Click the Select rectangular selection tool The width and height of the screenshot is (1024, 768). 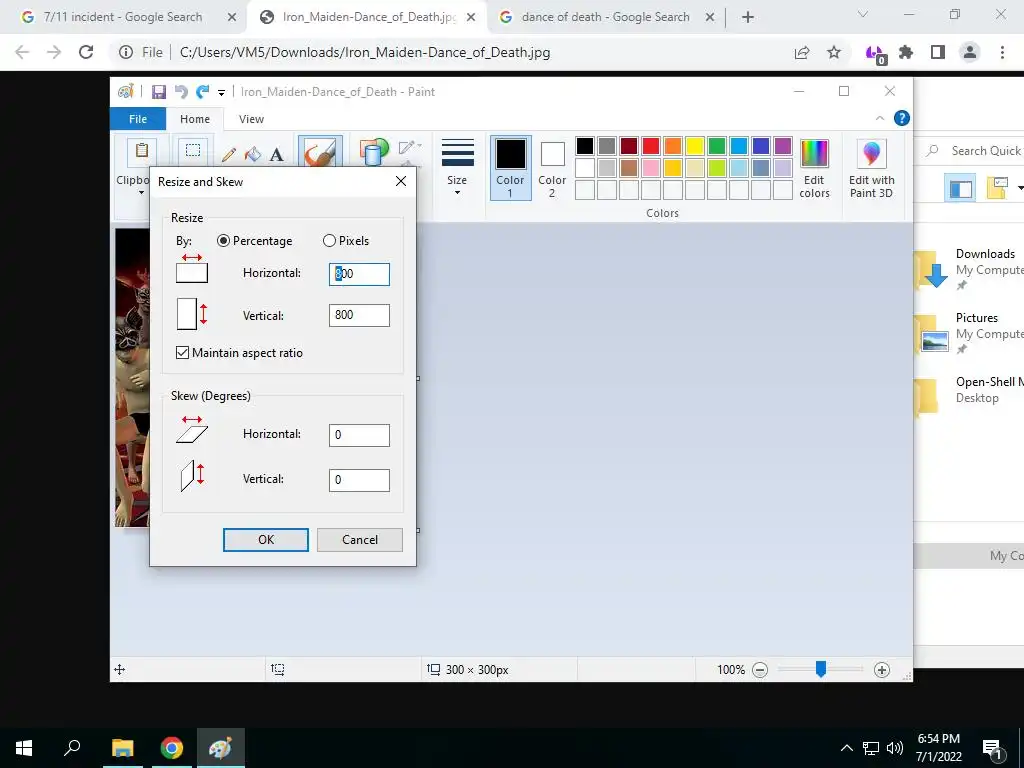tap(193, 151)
